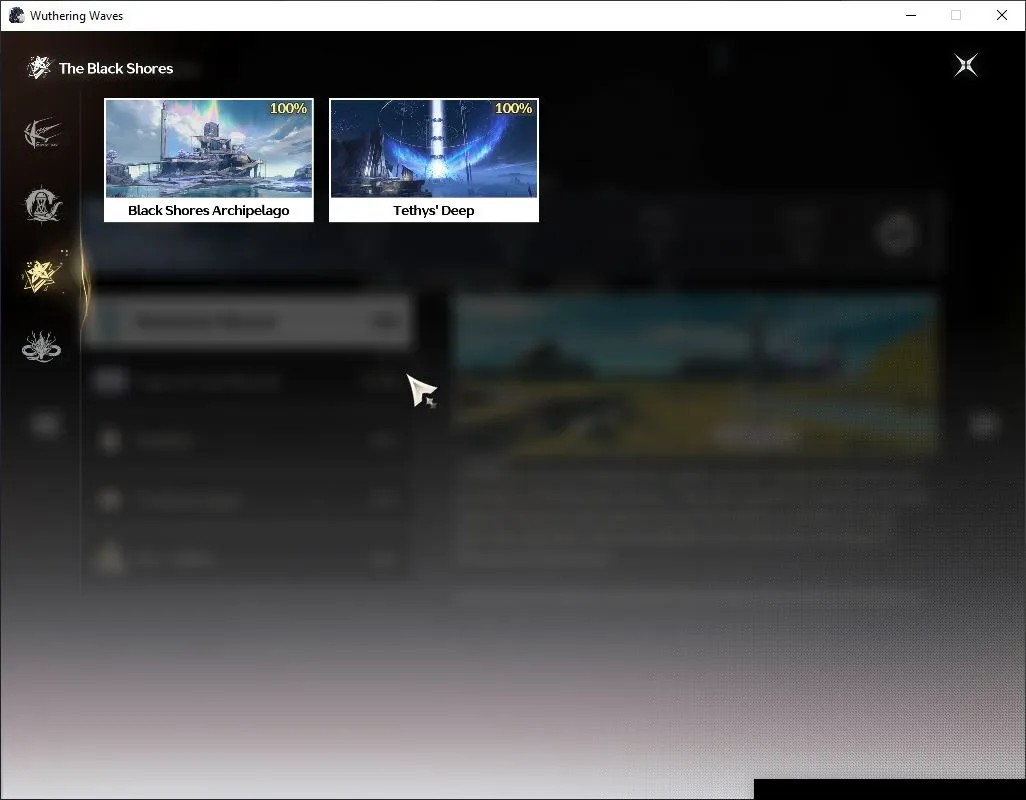Select the first region emblem in sidebar
This screenshot has width=1026, height=800.
pos(43,133)
